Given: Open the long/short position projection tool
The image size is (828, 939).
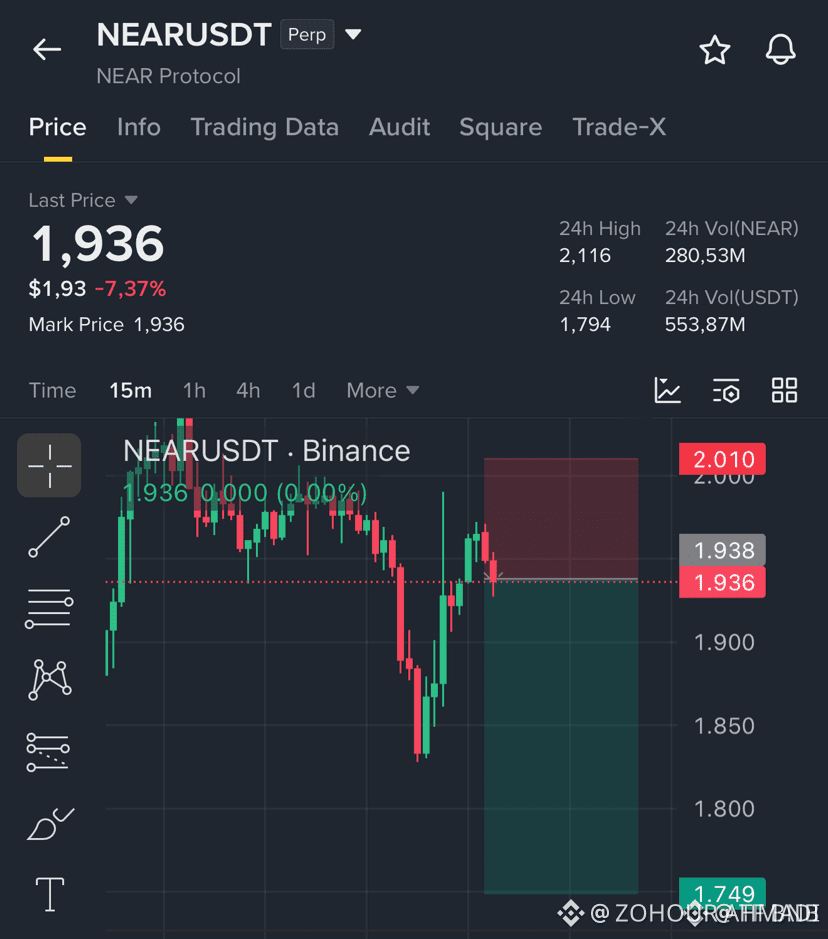Looking at the screenshot, I should [48, 752].
